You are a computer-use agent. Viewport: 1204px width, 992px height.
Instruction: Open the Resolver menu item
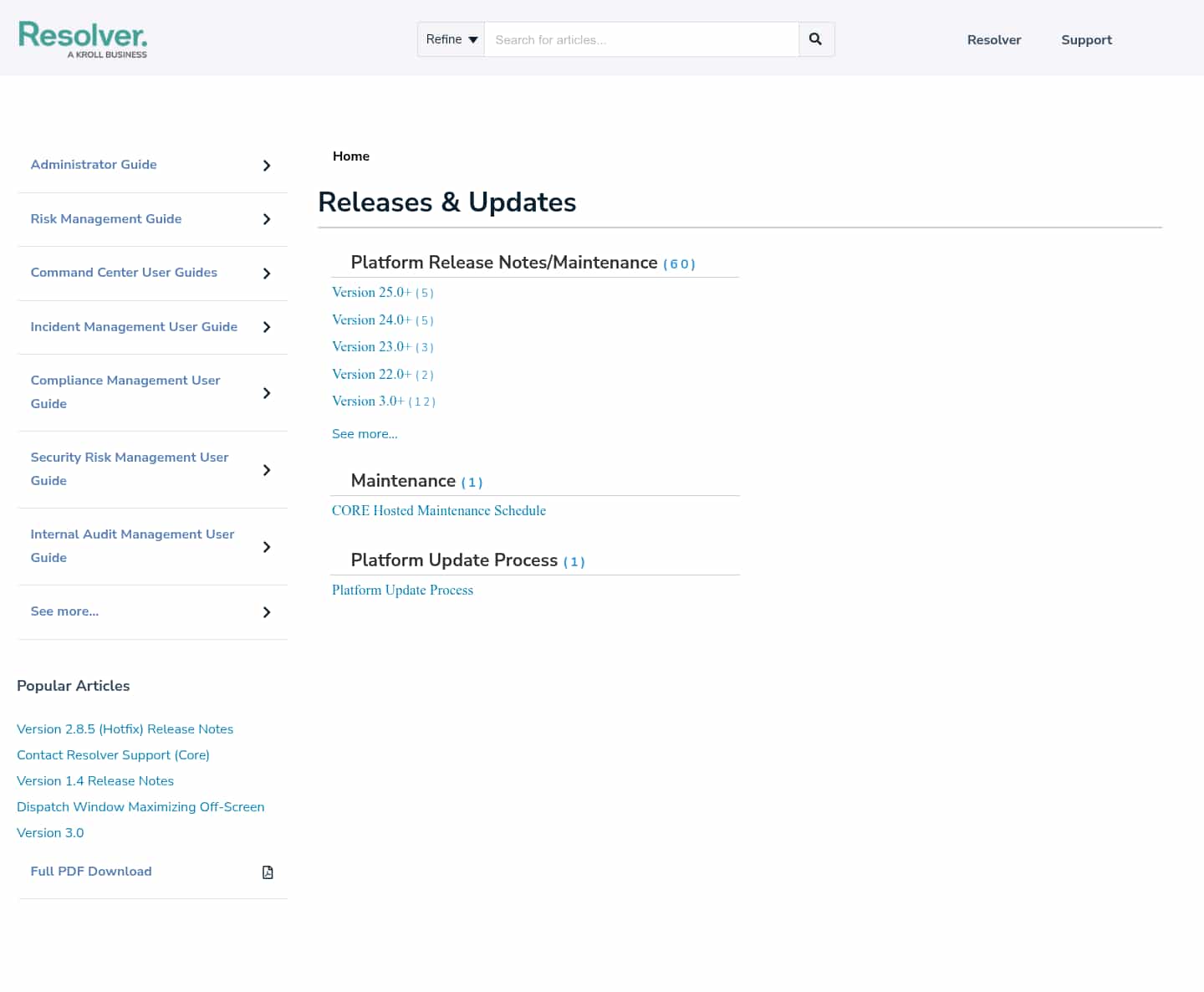coord(994,39)
